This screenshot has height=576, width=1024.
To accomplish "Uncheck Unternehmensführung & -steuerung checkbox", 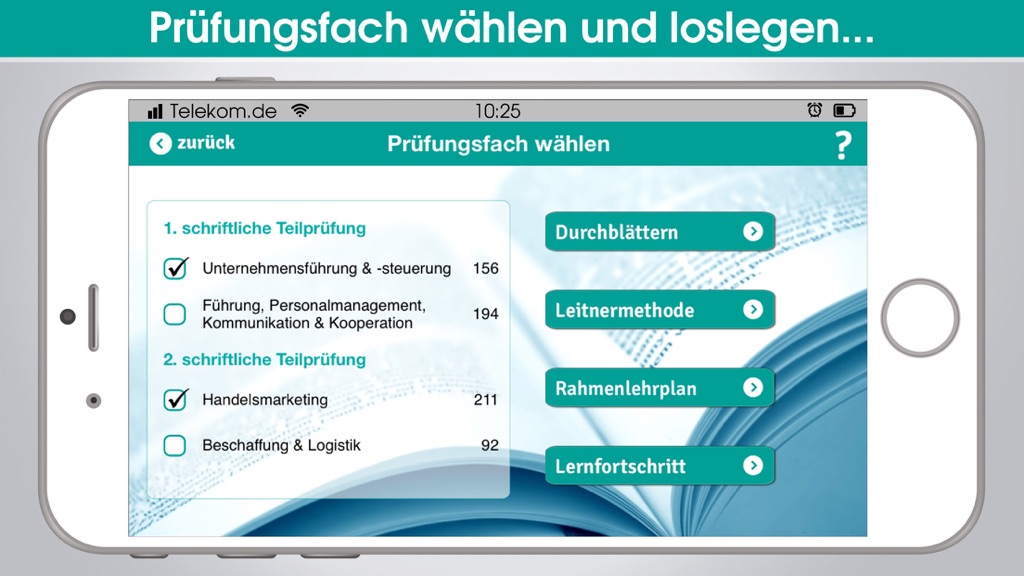I will click(x=176, y=268).
